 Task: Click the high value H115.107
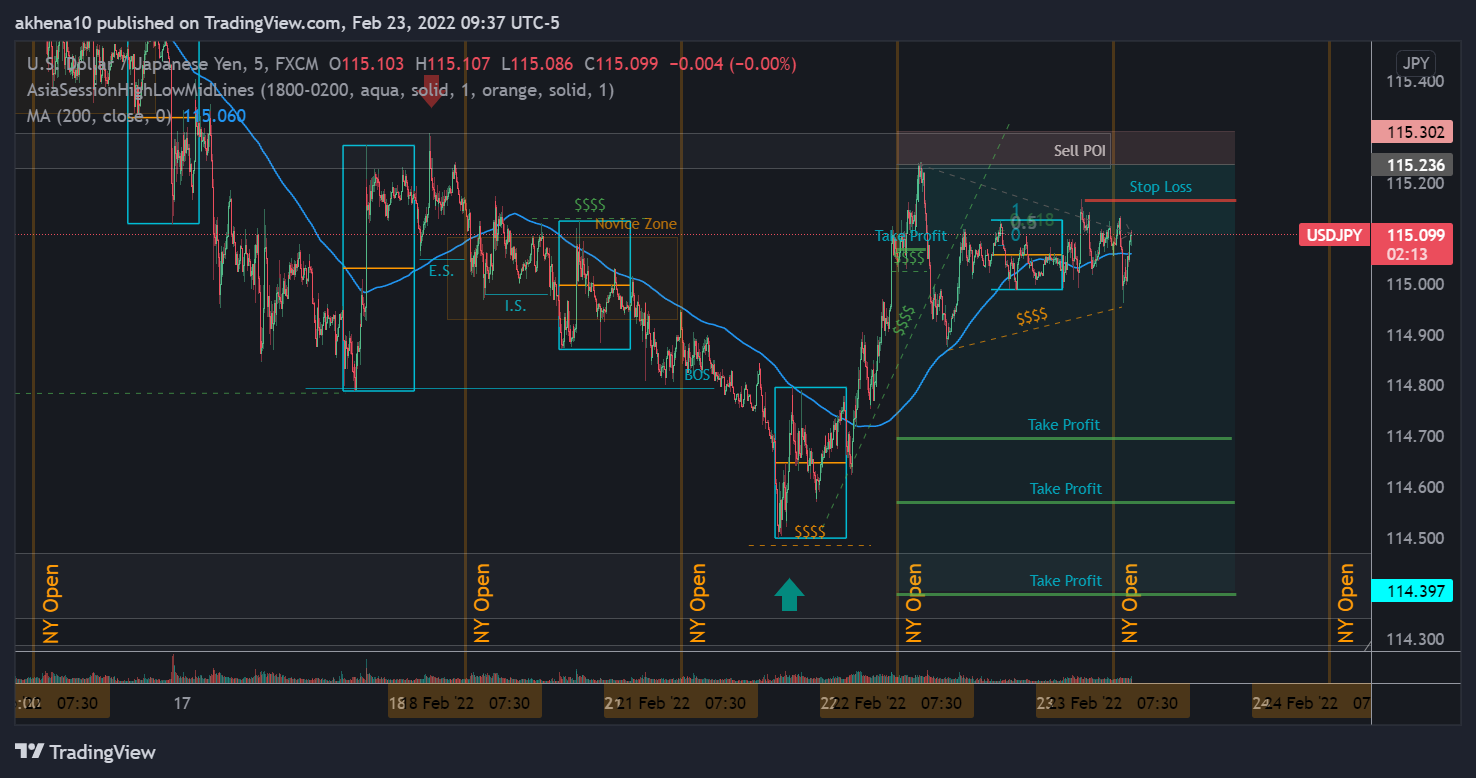coord(453,64)
